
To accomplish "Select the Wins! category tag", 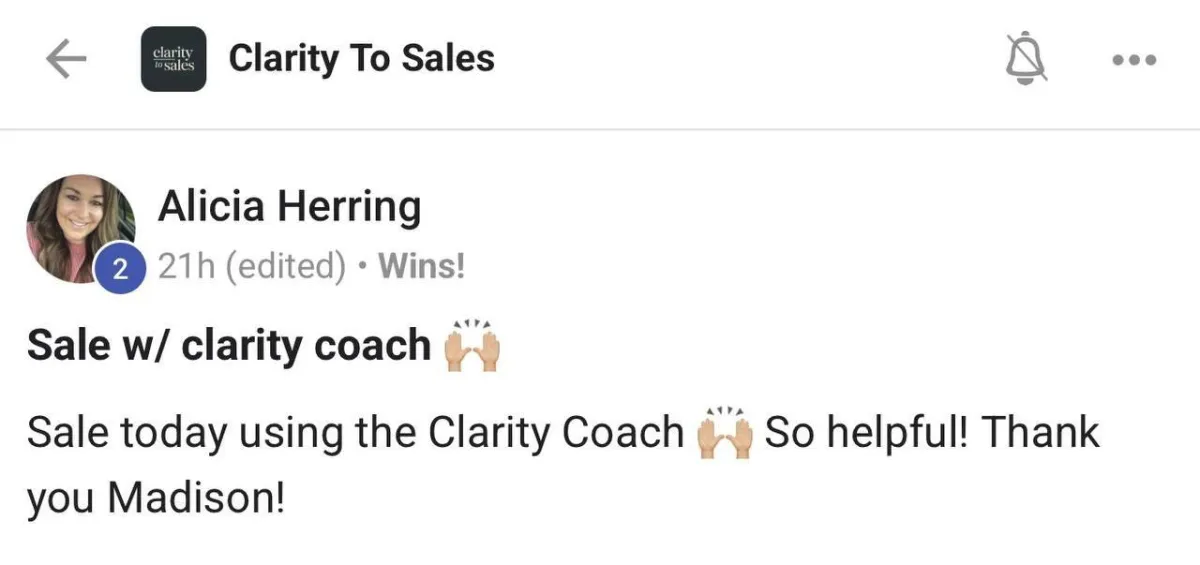I will click(422, 267).
